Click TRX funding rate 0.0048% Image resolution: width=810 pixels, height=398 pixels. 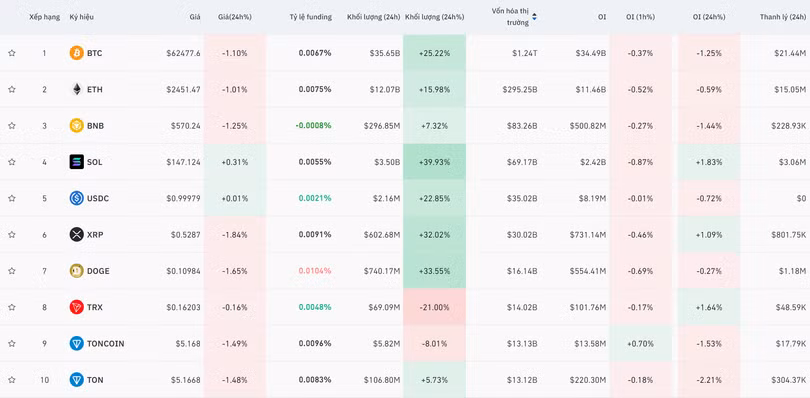point(315,307)
